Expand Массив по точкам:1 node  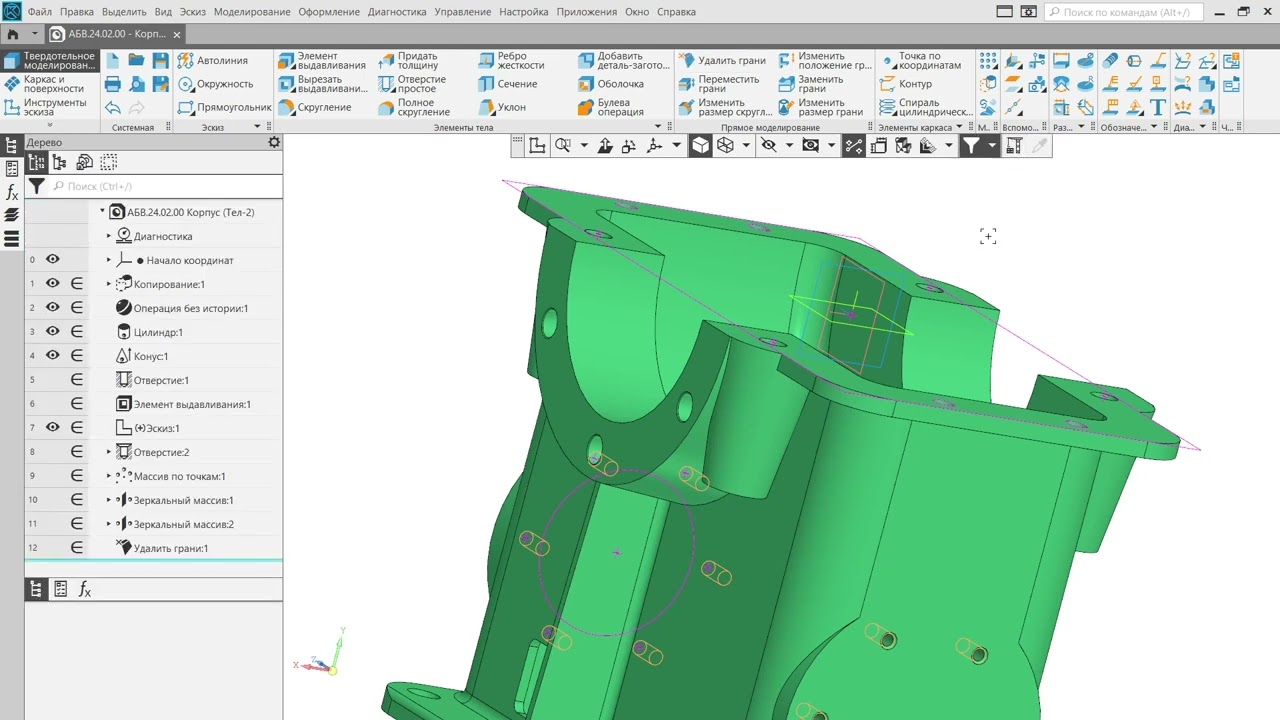[109, 476]
